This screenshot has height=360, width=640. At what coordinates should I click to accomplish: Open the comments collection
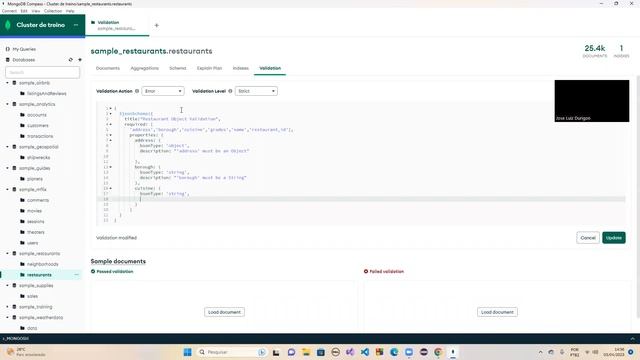[x=38, y=200]
